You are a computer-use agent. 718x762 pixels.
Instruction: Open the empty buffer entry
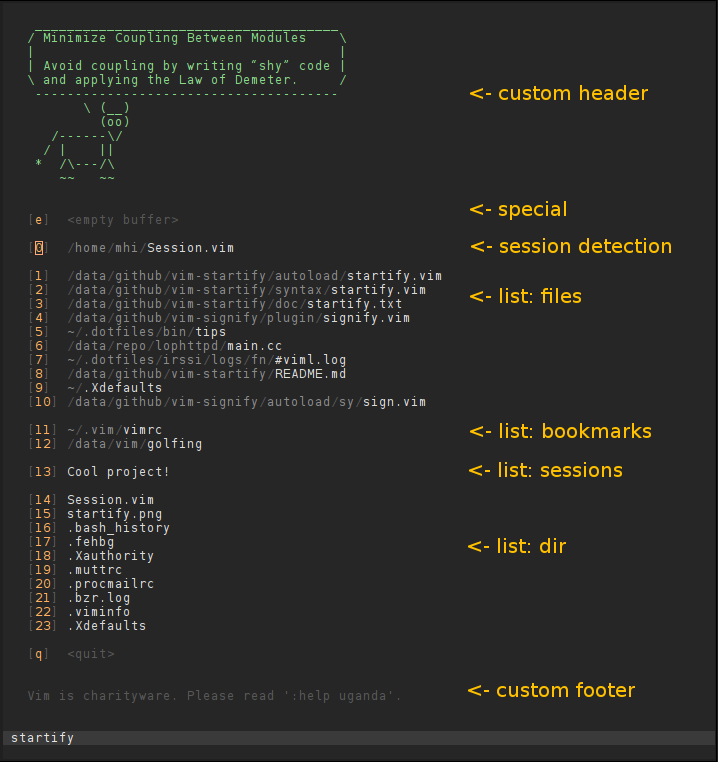click(x=122, y=219)
